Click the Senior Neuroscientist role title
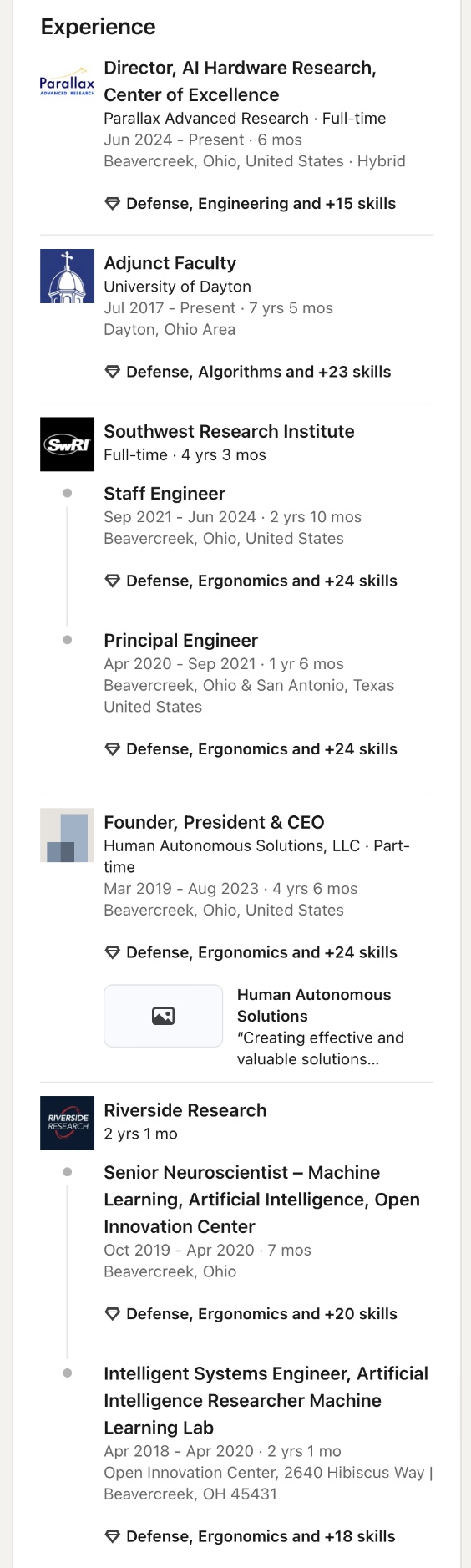The width and height of the screenshot is (471, 1568). point(261,1200)
